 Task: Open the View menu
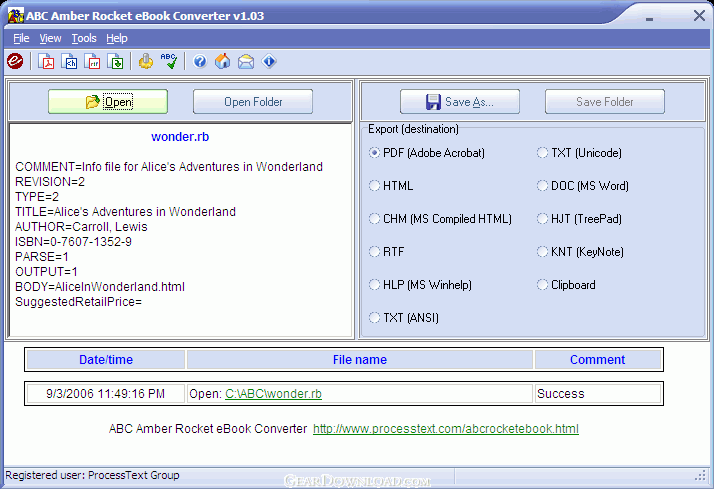(50, 38)
